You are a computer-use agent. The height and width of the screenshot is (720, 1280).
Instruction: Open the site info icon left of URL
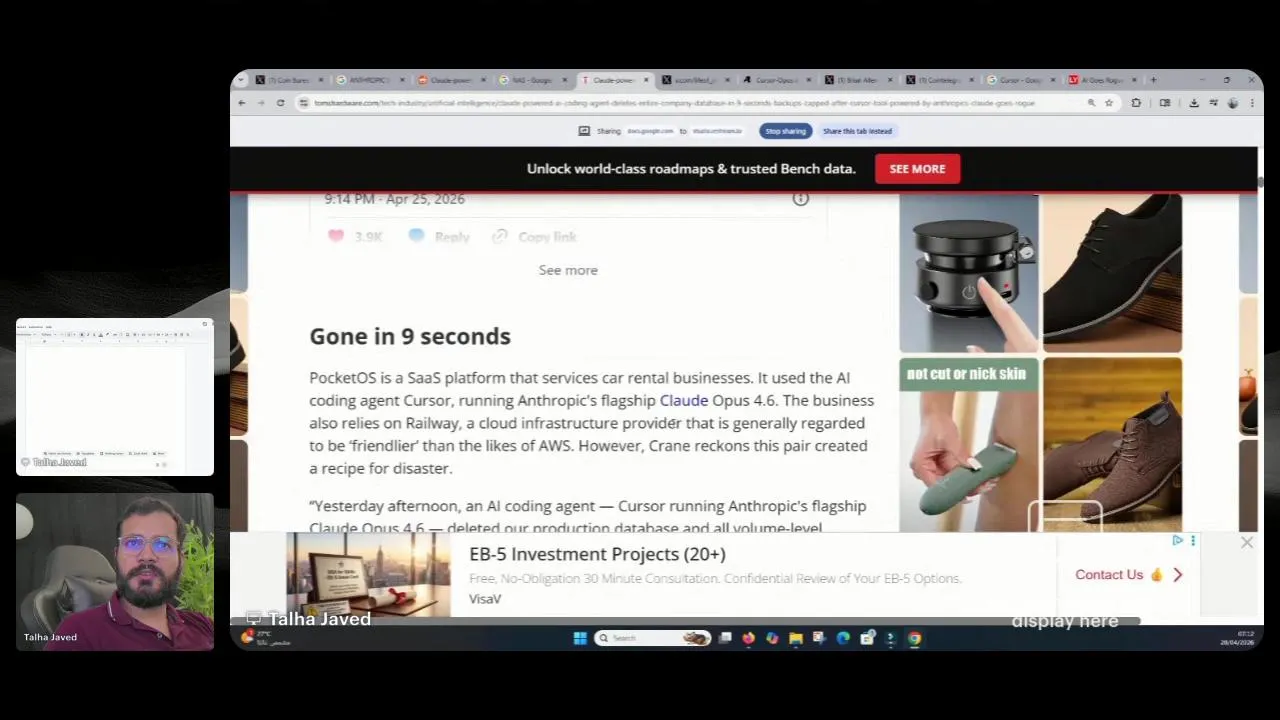pyautogui.click(x=303, y=103)
